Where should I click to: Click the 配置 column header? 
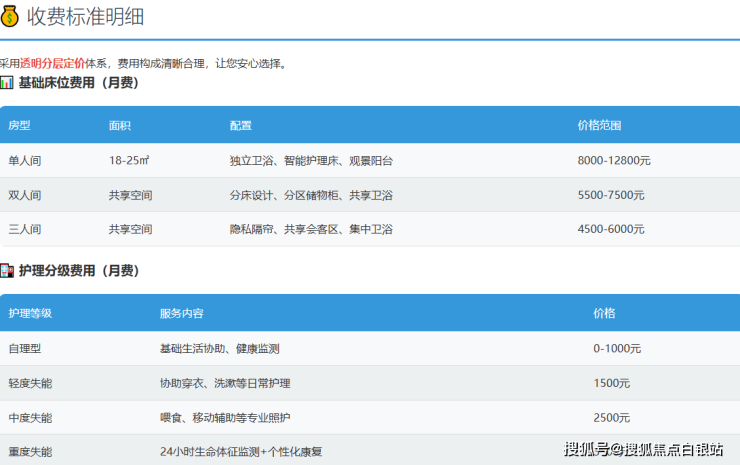[240, 126]
